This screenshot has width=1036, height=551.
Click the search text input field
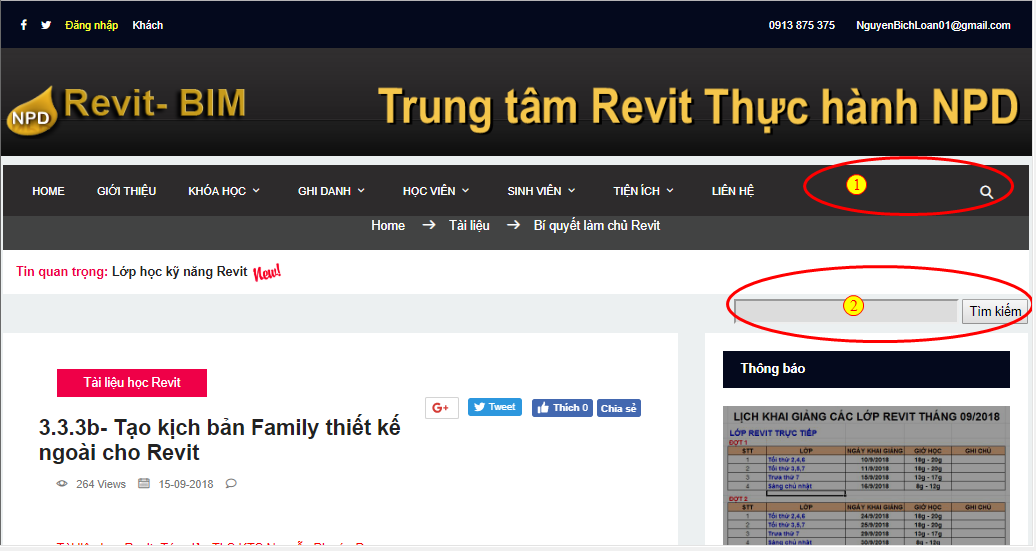846,311
